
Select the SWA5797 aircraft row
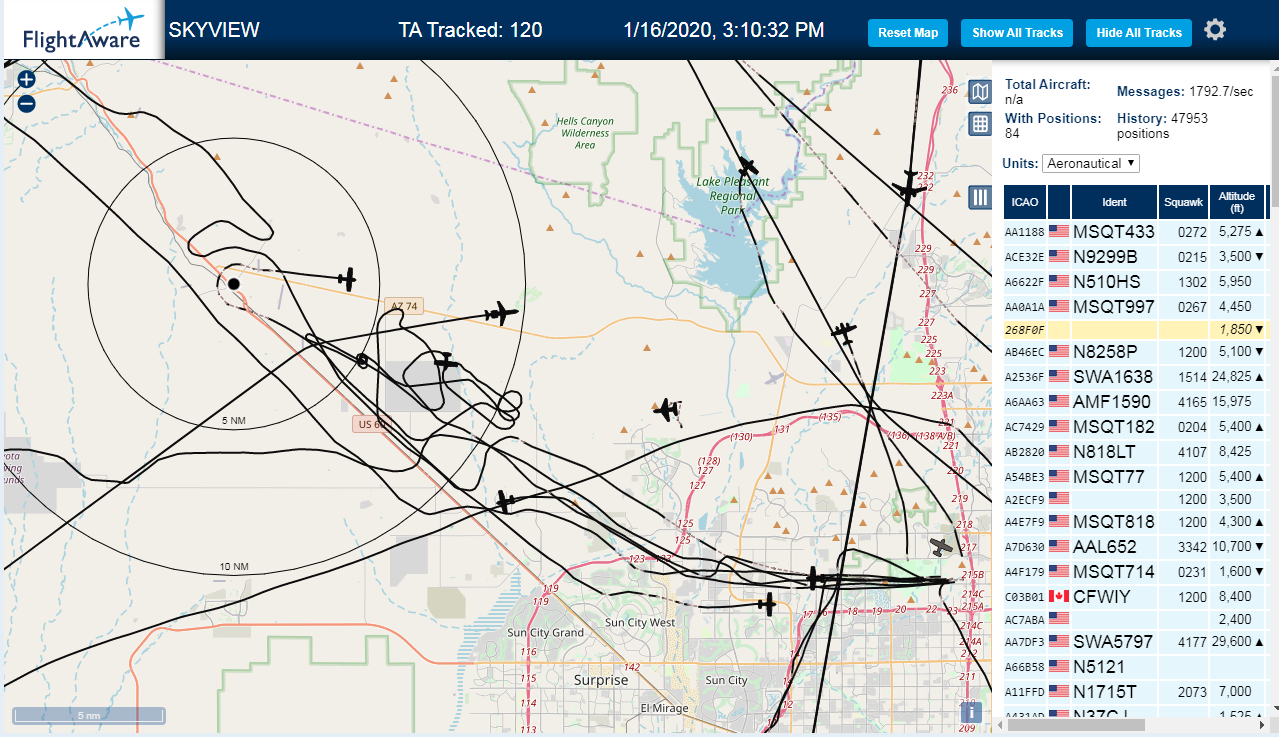[1136, 642]
